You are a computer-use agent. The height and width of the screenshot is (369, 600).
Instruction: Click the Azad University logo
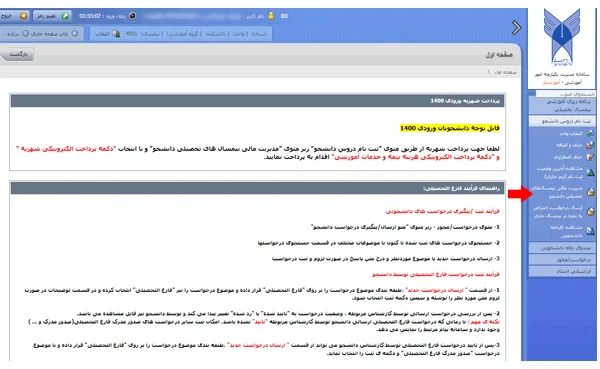tap(562, 38)
